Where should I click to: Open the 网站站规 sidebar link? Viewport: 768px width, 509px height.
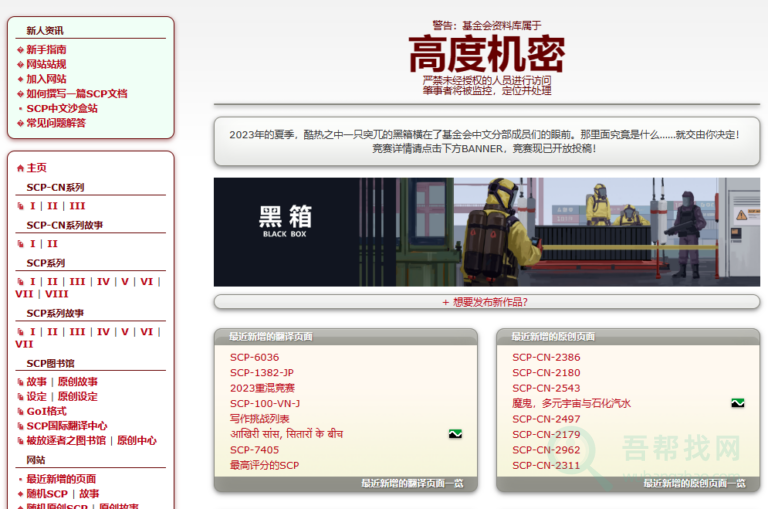pos(46,64)
